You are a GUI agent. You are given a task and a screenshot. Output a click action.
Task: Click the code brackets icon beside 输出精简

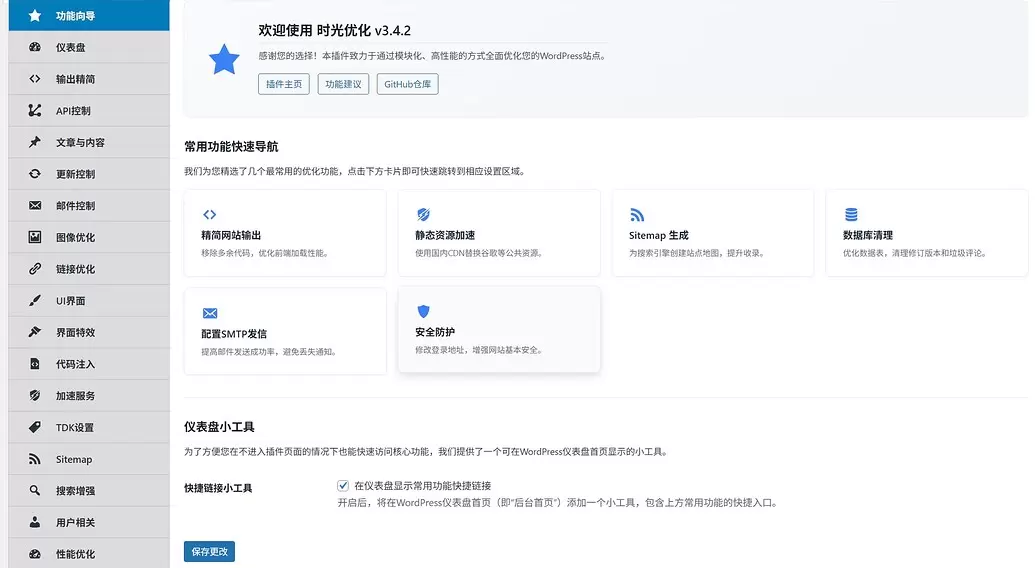point(35,79)
